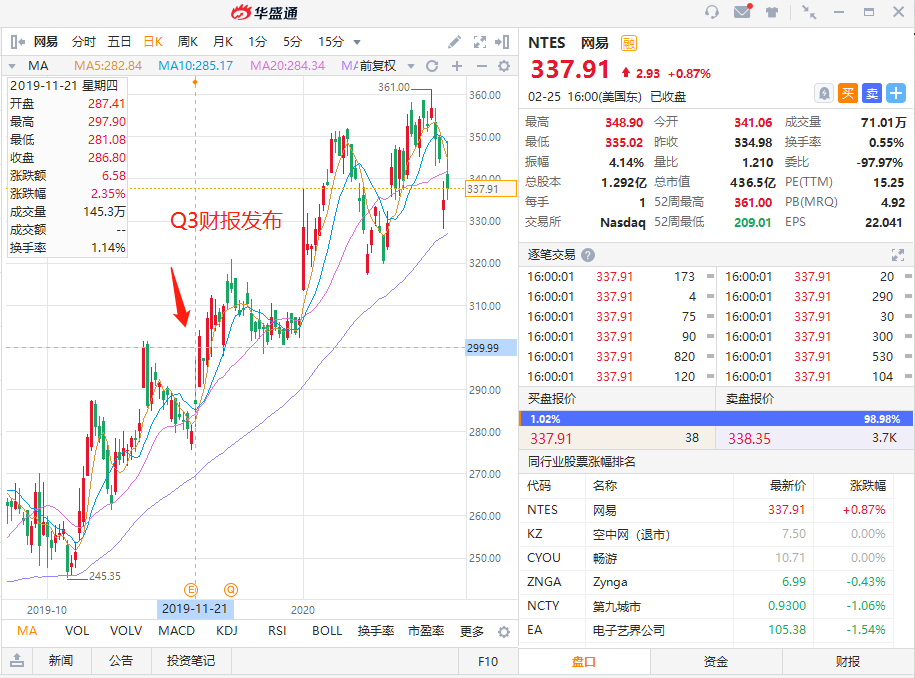Expand the 逐笔交易 panel
Image resolution: width=915 pixels, height=678 pixels.
pyautogui.click(x=897, y=255)
